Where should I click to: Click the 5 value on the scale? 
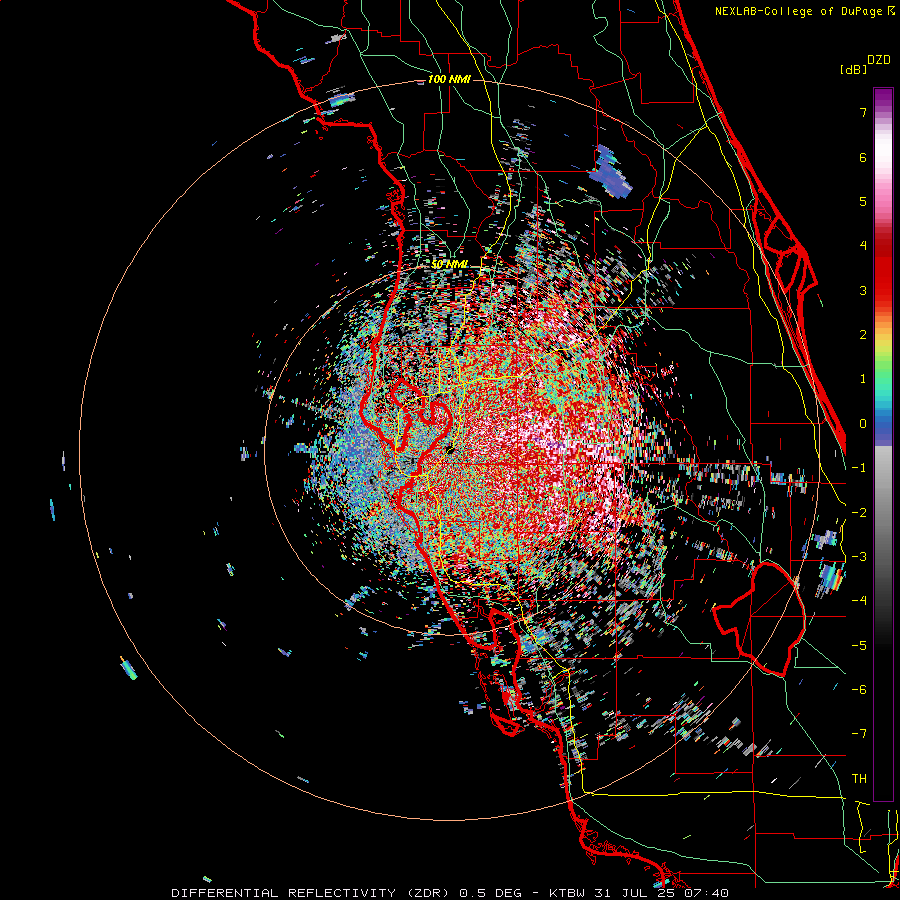click(863, 201)
